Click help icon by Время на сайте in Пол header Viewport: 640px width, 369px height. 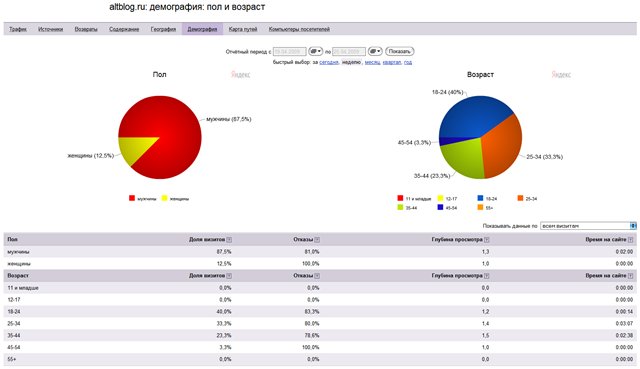pyautogui.click(x=631, y=240)
